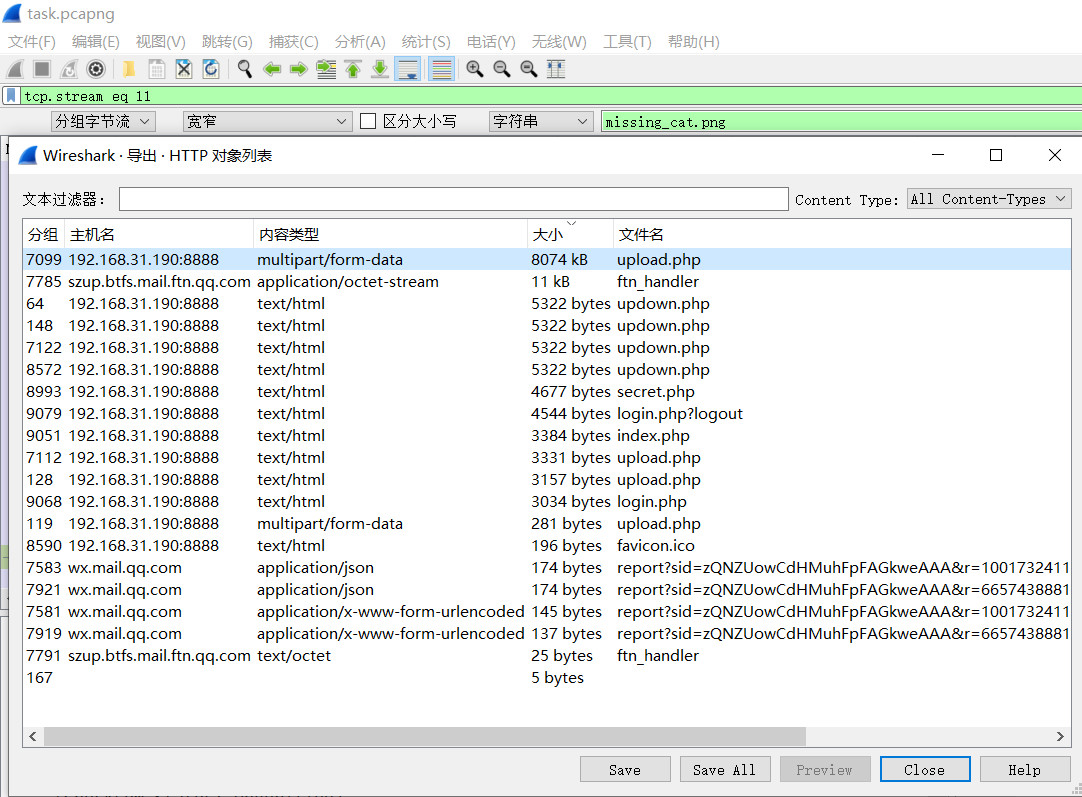
Task: Open capture options gear icon
Action: point(96,69)
